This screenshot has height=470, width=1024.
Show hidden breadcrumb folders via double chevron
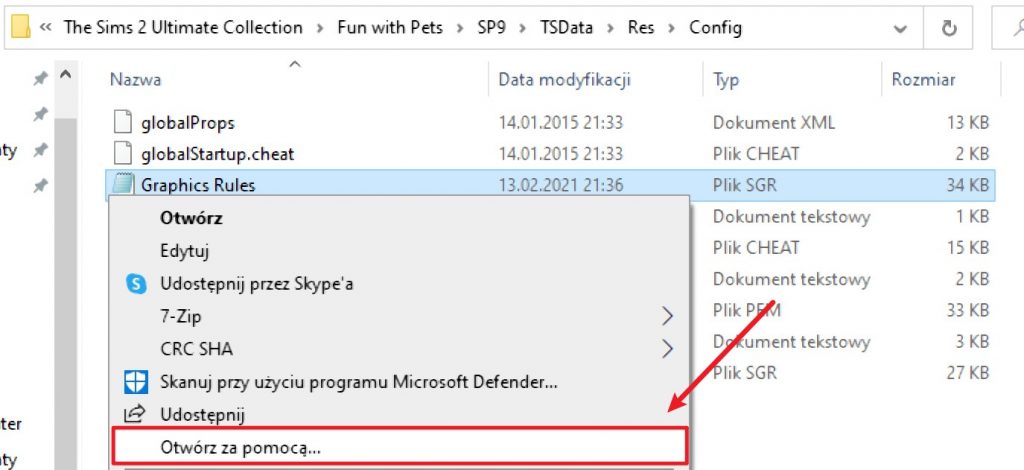coord(45,28)
